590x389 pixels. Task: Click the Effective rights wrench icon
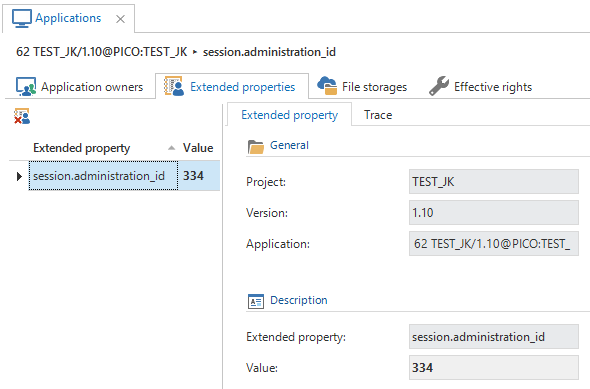(439, 86)
